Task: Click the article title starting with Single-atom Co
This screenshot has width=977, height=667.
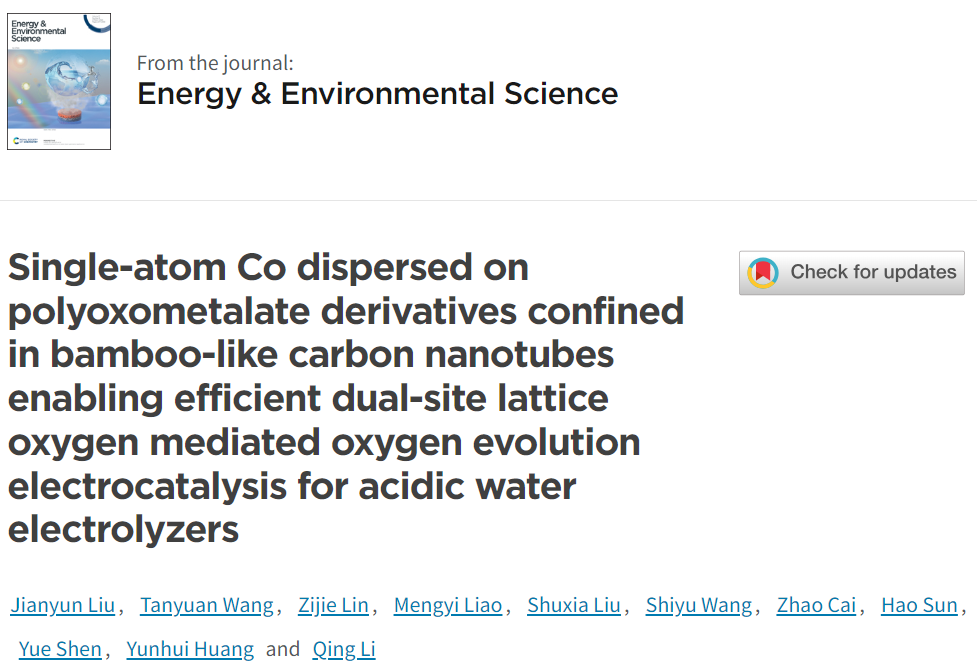Action: (x=346, y=398)
